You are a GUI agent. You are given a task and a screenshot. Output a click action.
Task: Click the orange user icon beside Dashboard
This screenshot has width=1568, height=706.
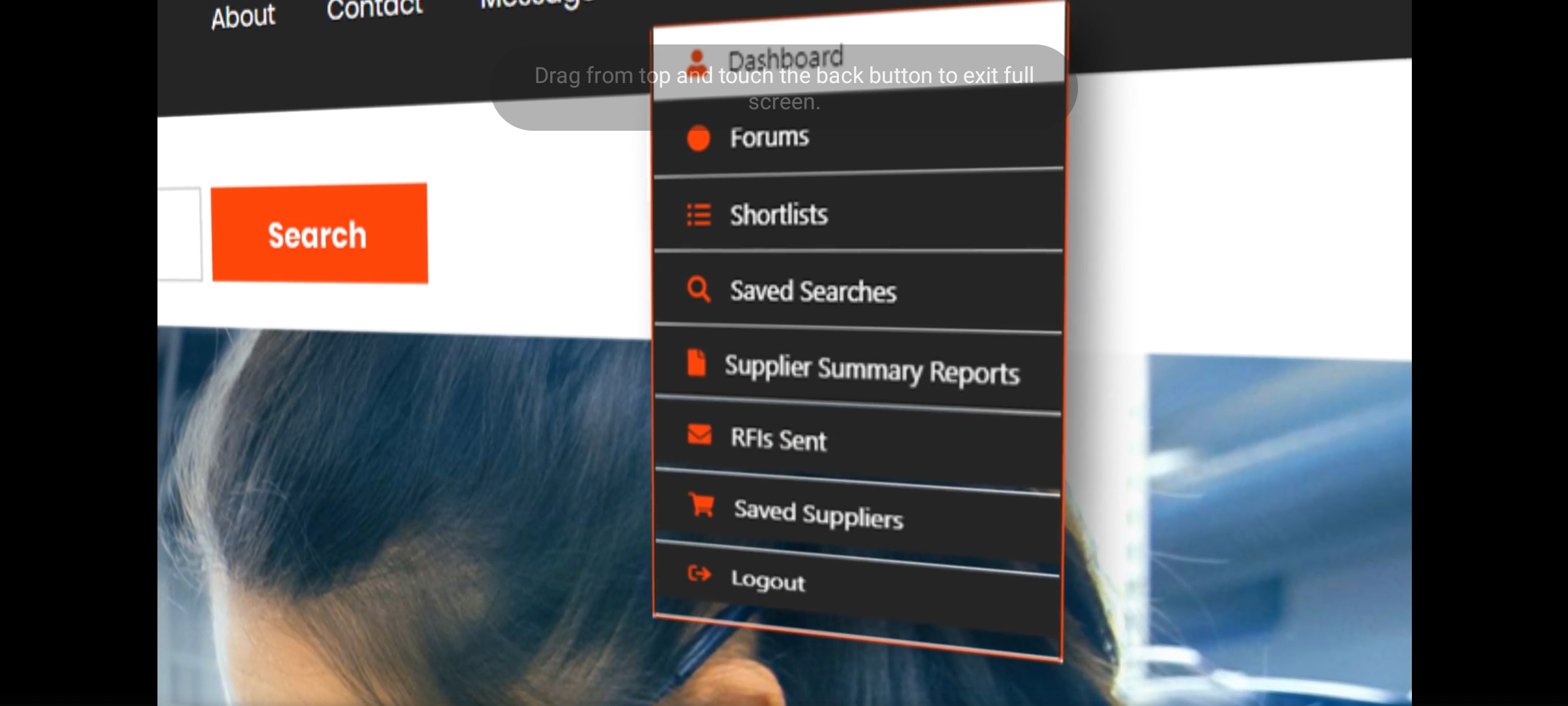point(697,61)
